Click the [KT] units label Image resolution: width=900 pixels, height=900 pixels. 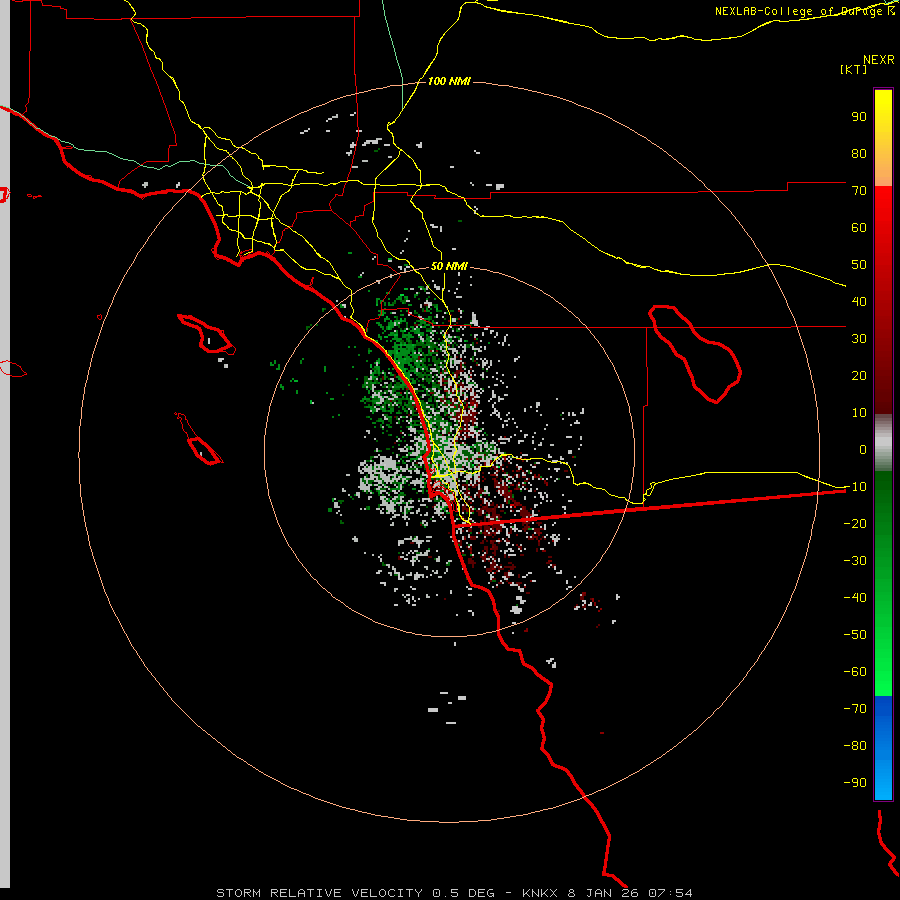pyautogui.click(x=854, y=69)
